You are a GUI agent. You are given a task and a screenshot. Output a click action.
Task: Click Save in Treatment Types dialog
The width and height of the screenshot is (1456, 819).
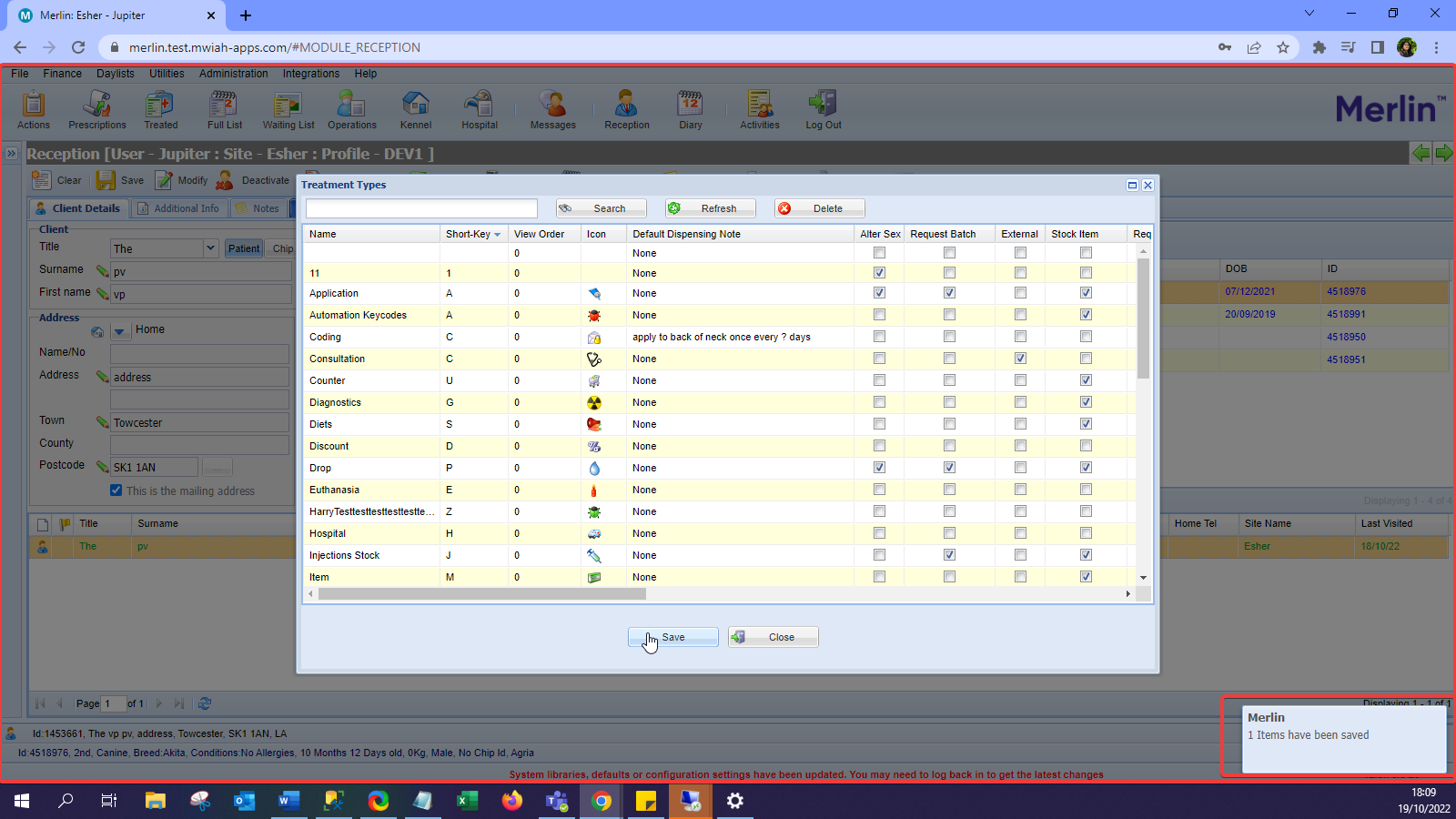pos(673,637)
